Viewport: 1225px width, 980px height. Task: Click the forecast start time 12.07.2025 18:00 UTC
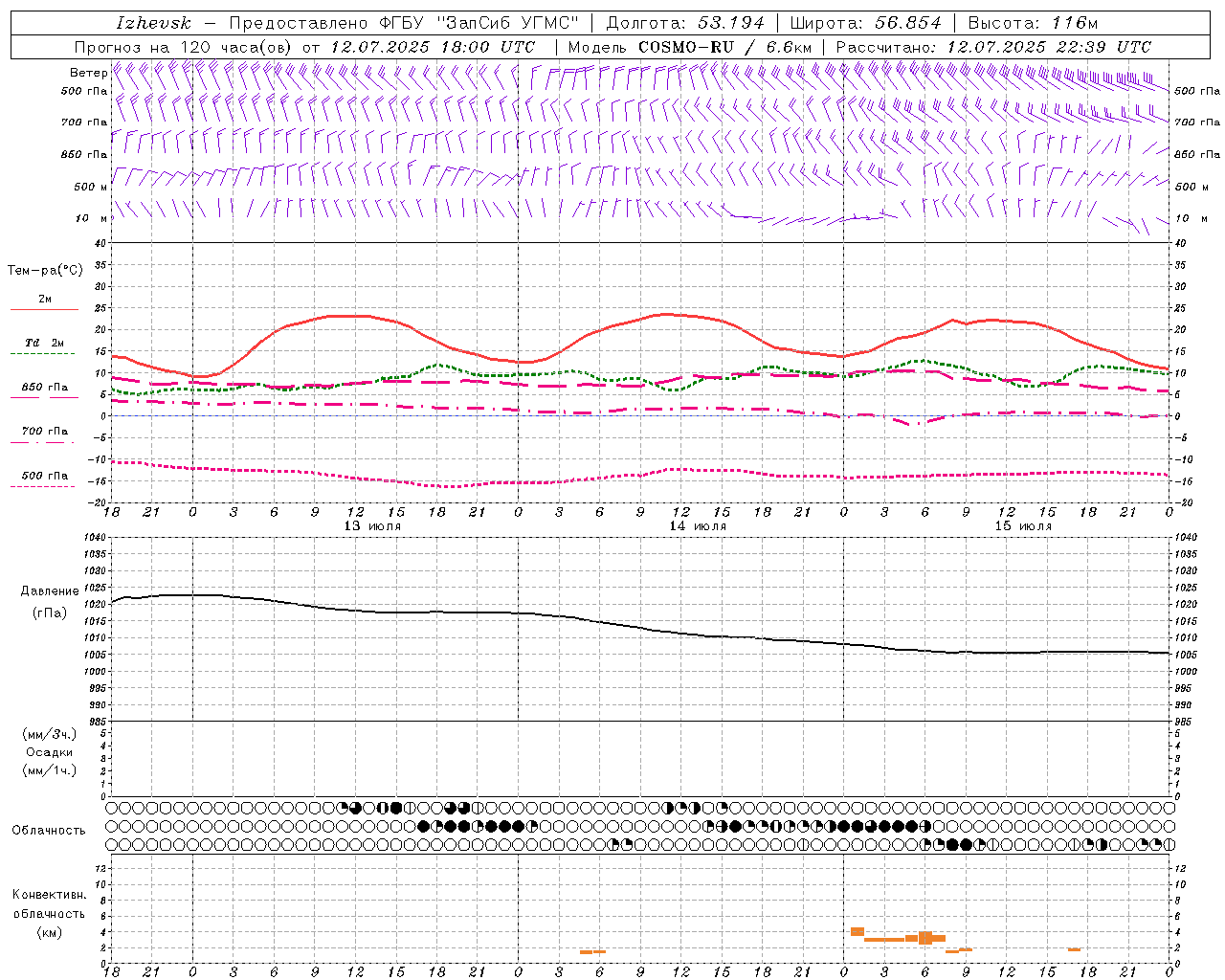(x=433, y=47)
